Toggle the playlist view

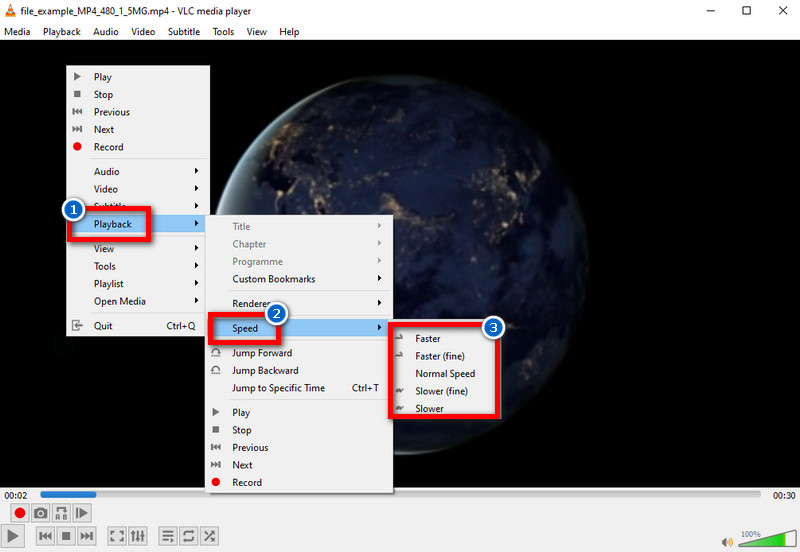[167, 536]
